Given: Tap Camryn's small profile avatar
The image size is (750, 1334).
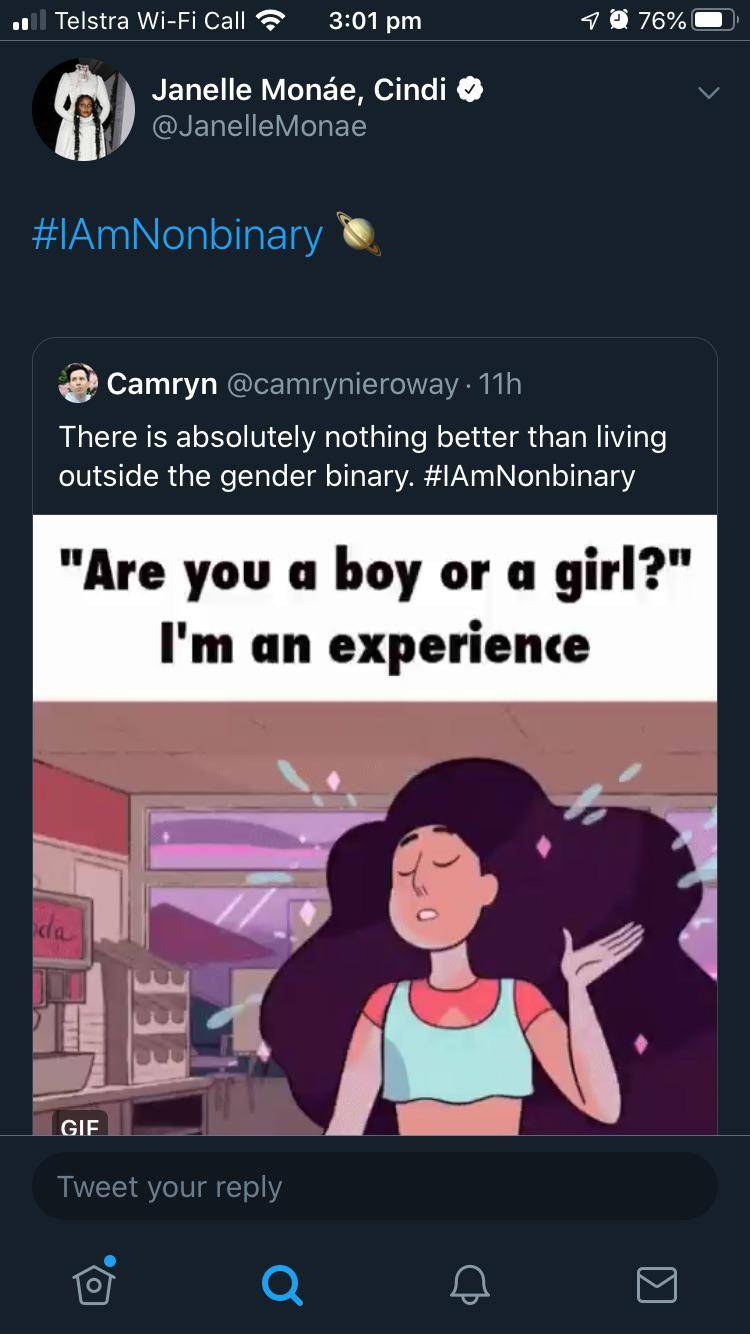Looking at the screenshot, I should click(x=77, y=383).
